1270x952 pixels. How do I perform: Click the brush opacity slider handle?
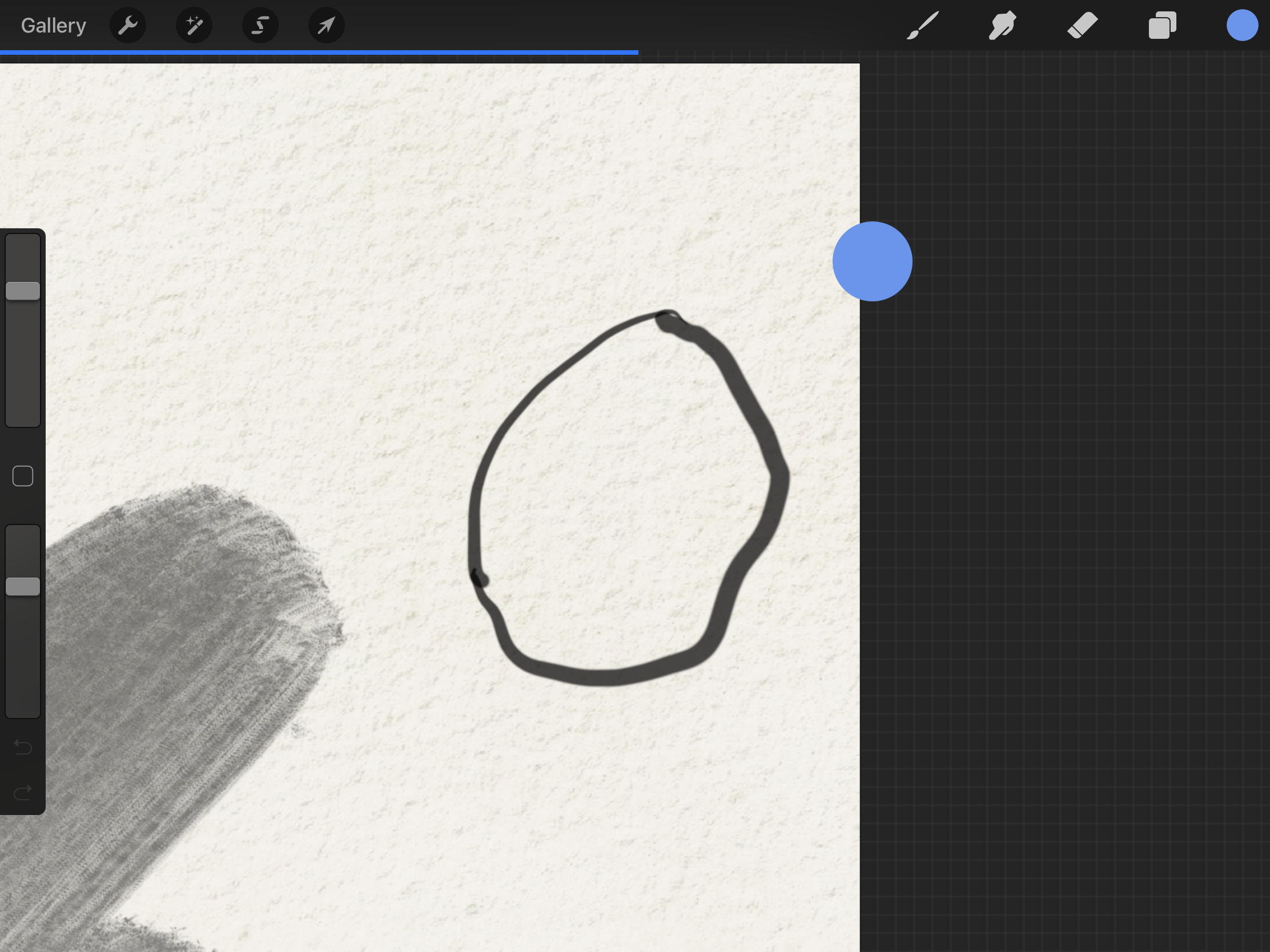[x=23, y=587]
